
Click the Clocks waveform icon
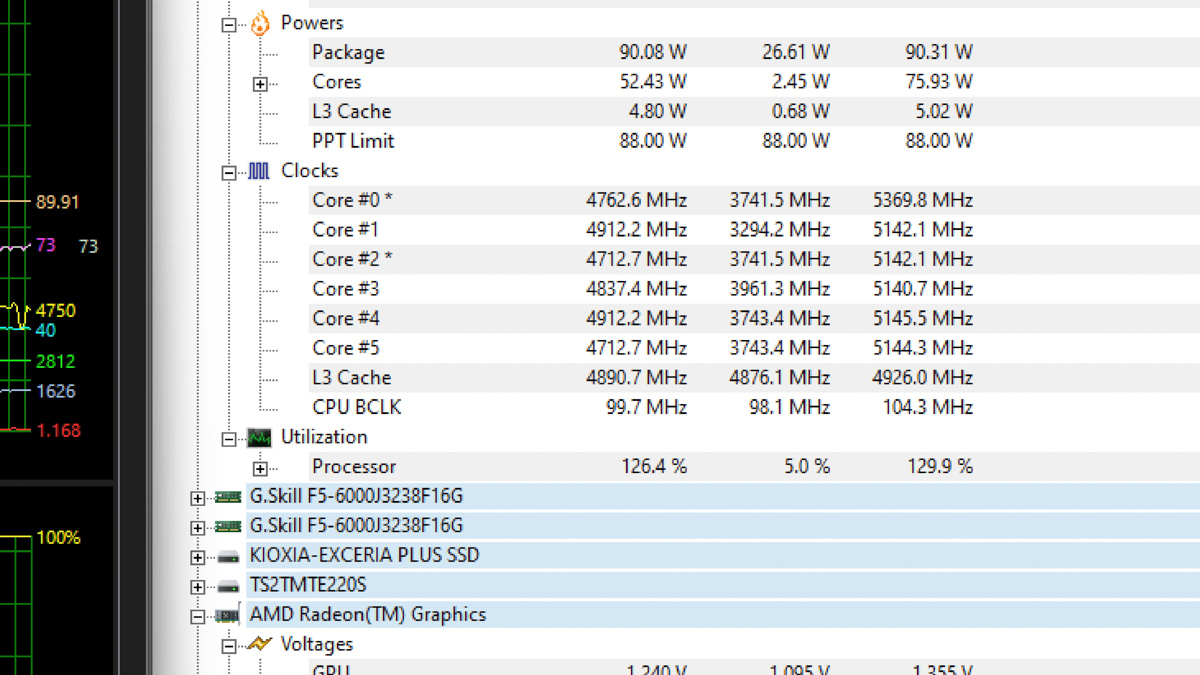click(x=259, y=171)
